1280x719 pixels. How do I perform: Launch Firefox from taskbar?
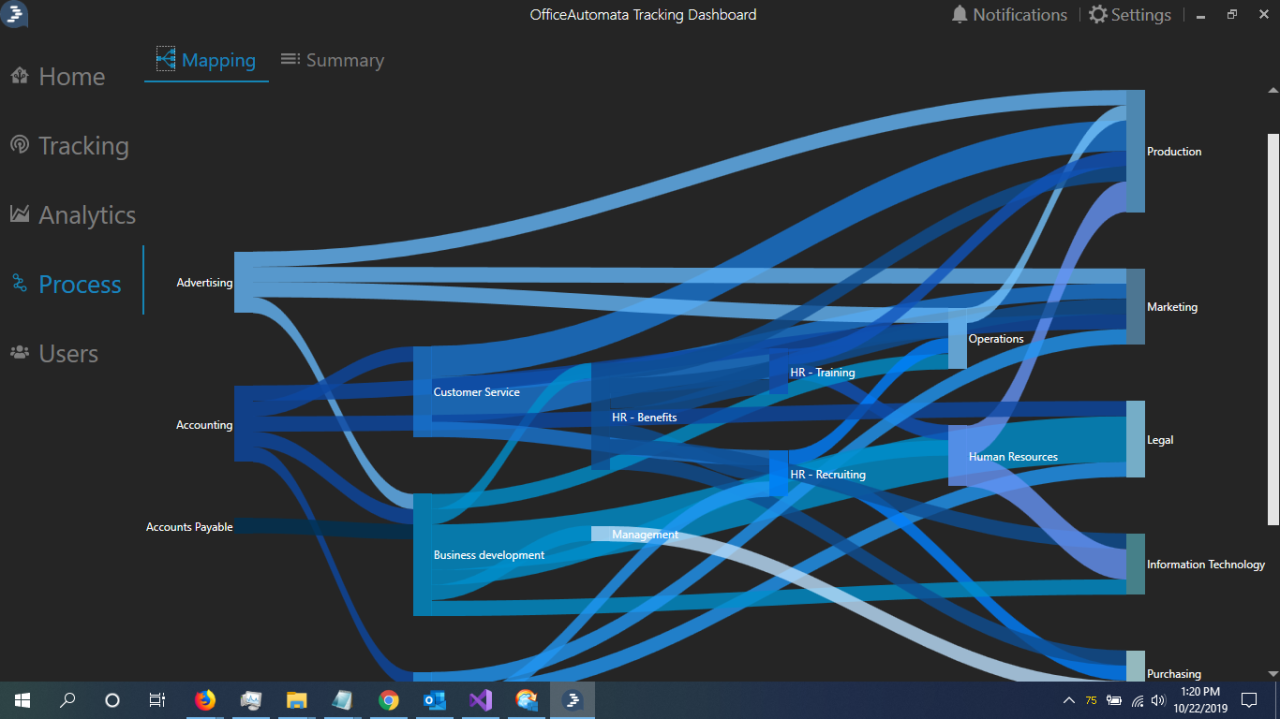click(x=205, y=700)
